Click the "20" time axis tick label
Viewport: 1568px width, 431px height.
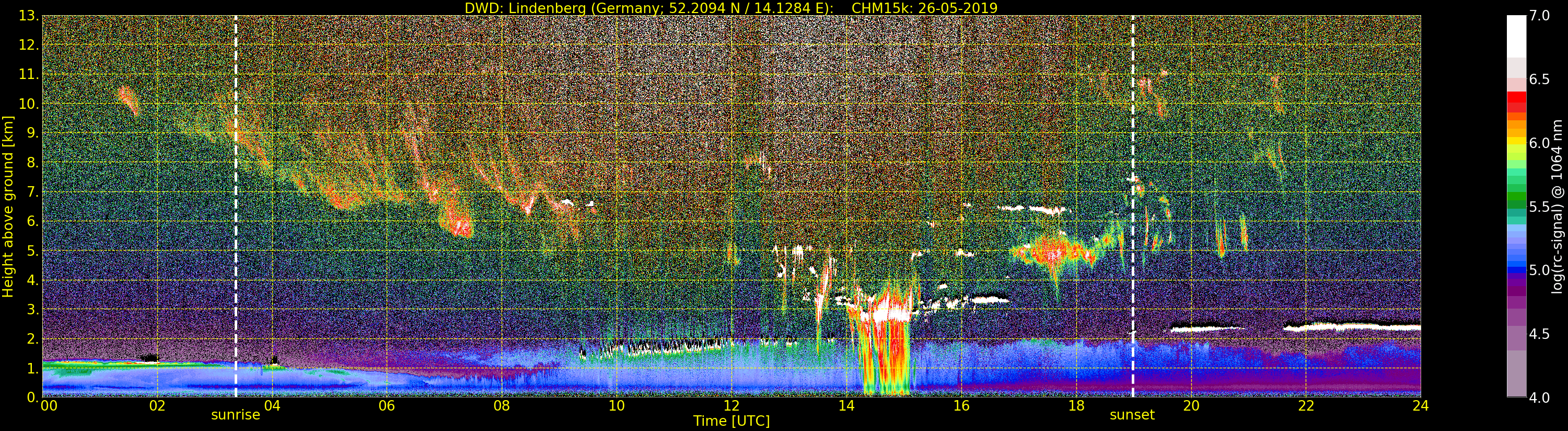(x=1191, y=405)
